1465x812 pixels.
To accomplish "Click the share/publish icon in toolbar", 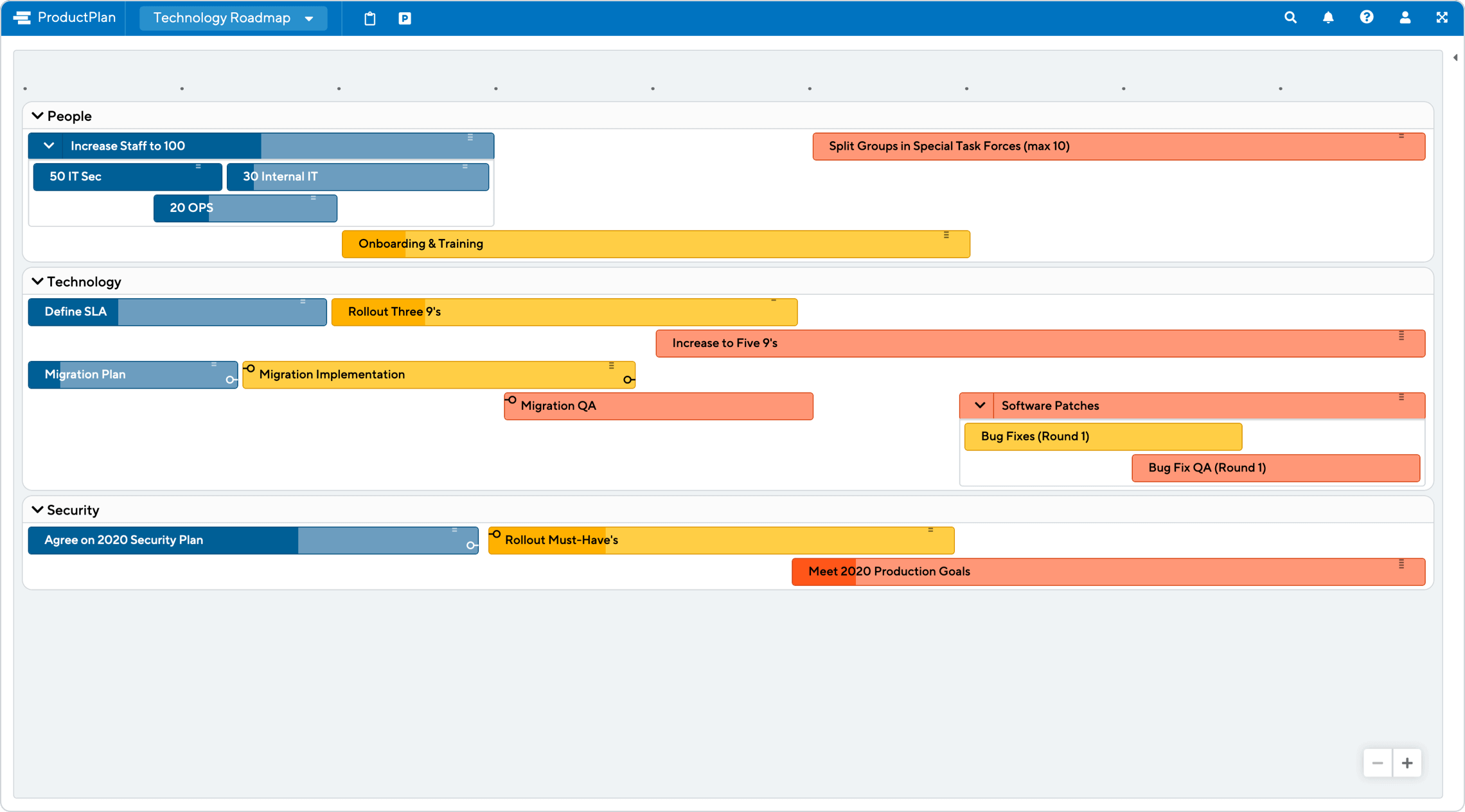I will coord(405,18).
